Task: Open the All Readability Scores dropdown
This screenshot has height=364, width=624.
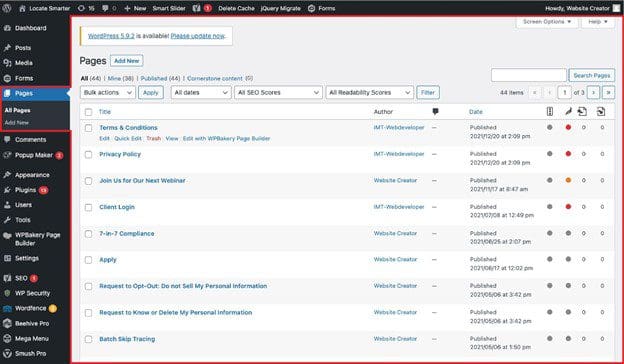Action: coord(370,93)
